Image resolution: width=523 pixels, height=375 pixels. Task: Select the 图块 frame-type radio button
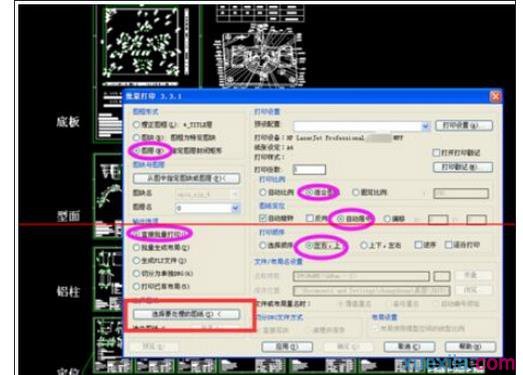coord(136,137)
